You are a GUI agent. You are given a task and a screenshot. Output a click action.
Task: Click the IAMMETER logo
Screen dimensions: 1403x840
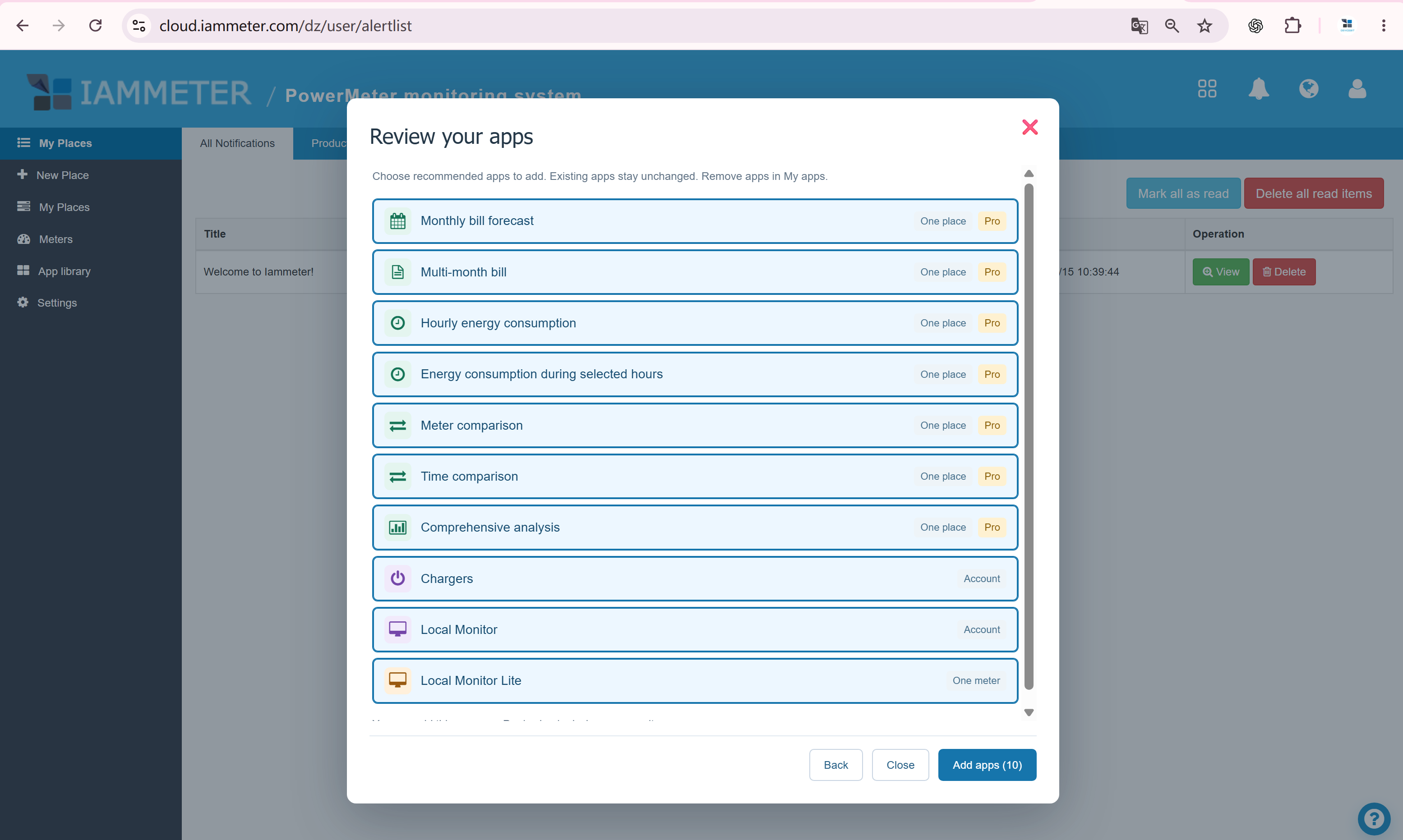pyautogui.click(x=138, y=92)
